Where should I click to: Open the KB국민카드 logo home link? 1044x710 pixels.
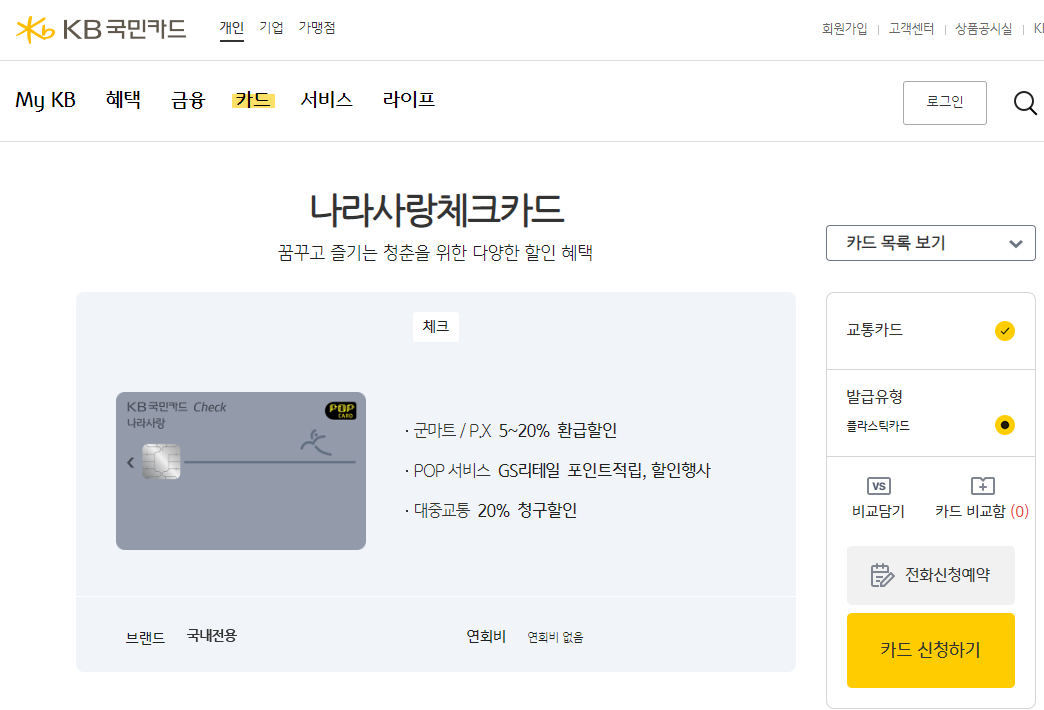[101, 29]
